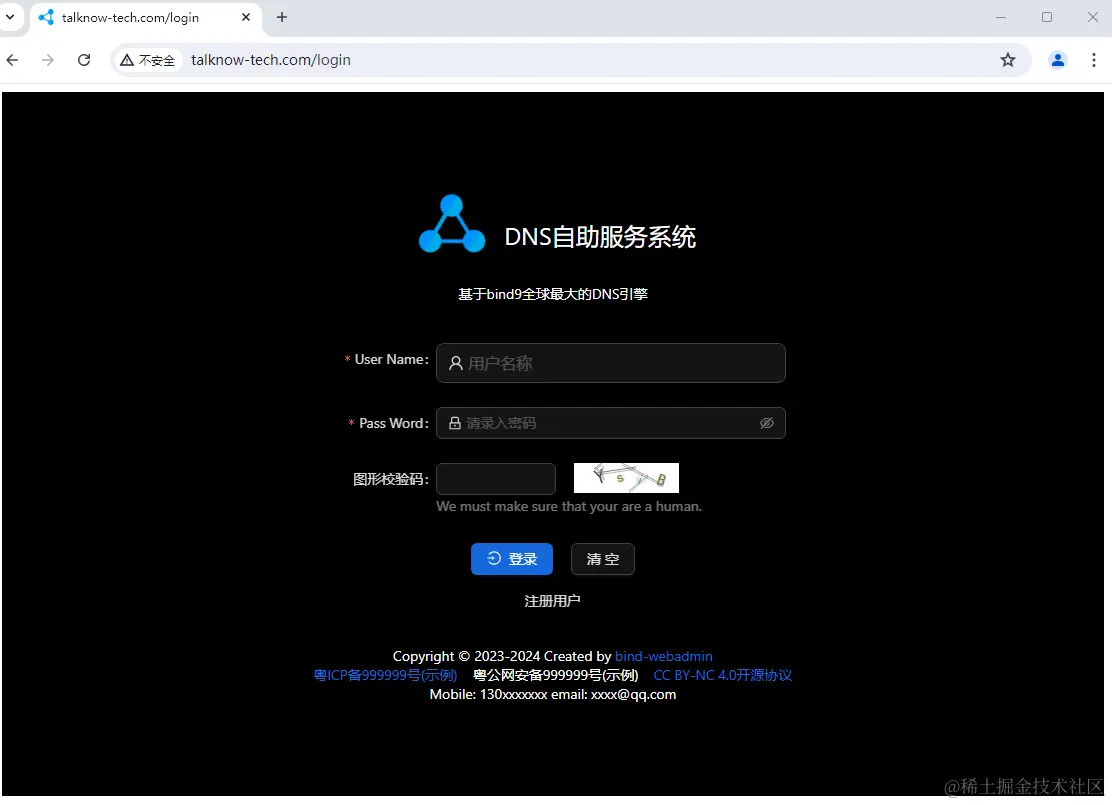
Task: Click the captcha code input box
Action: pos(496,479)
